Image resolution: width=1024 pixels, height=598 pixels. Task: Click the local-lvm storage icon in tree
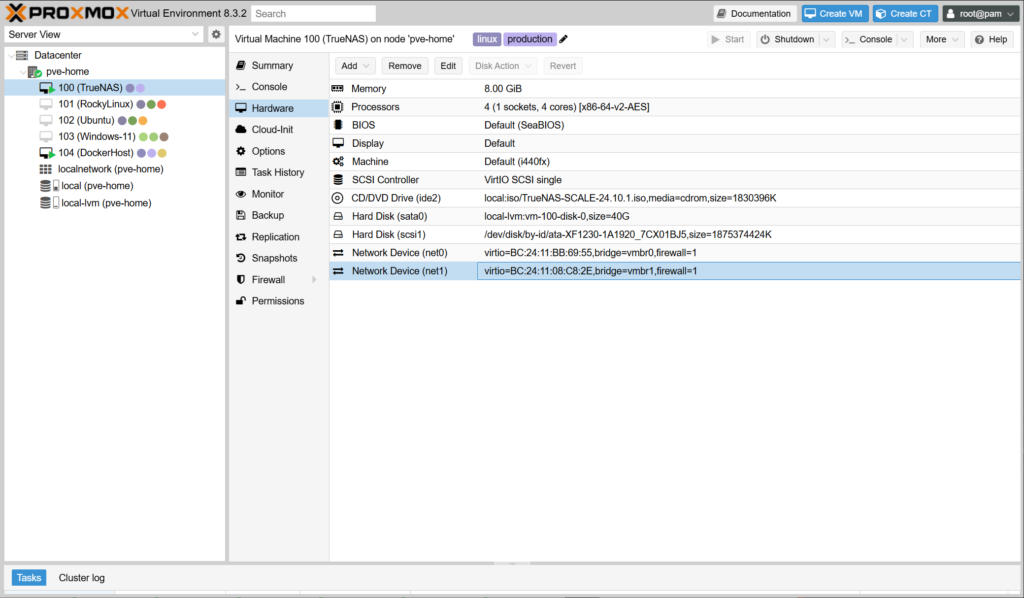tap(46, 202)
